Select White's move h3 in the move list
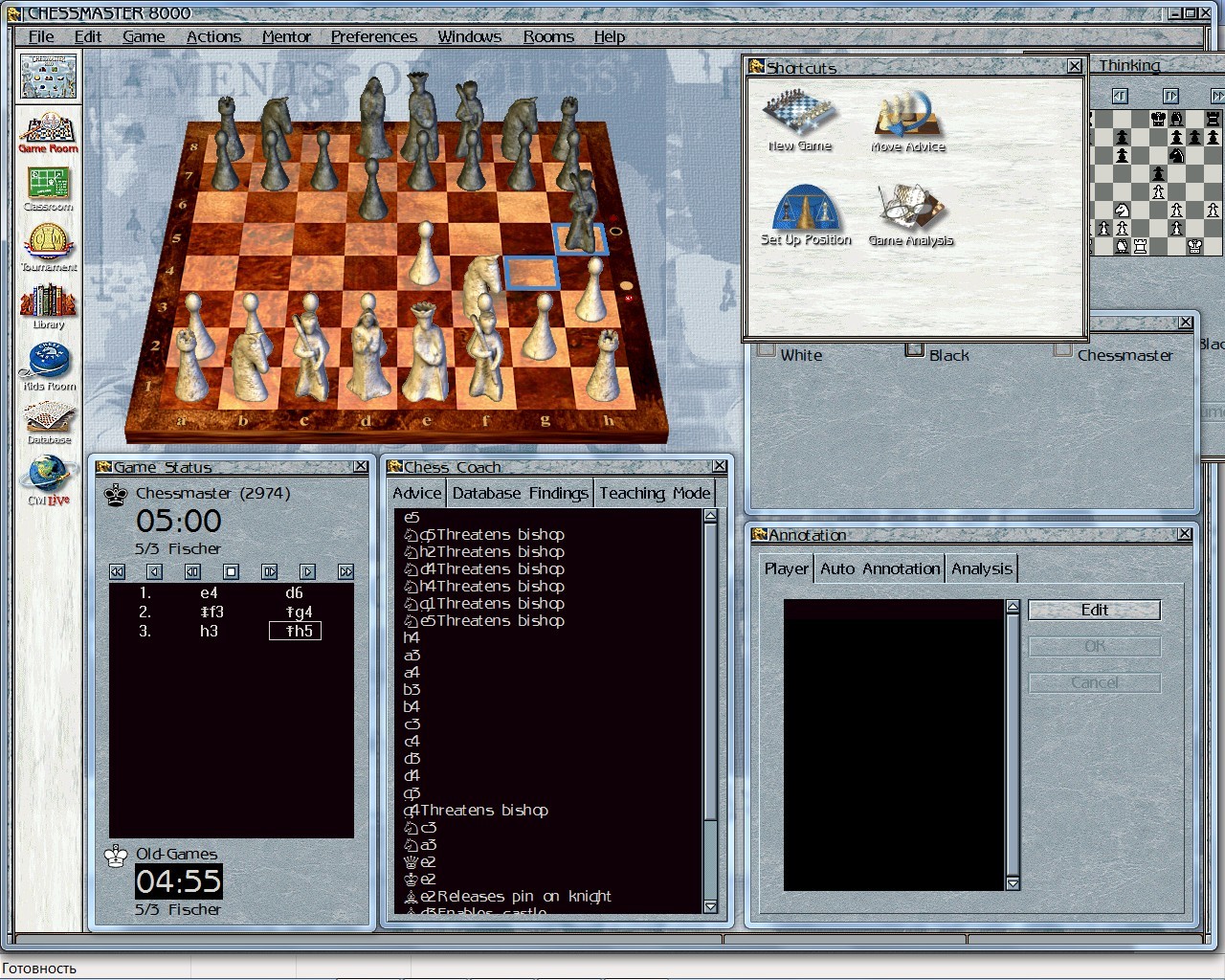The image size is (1225, 980). [x=209, y=631]
